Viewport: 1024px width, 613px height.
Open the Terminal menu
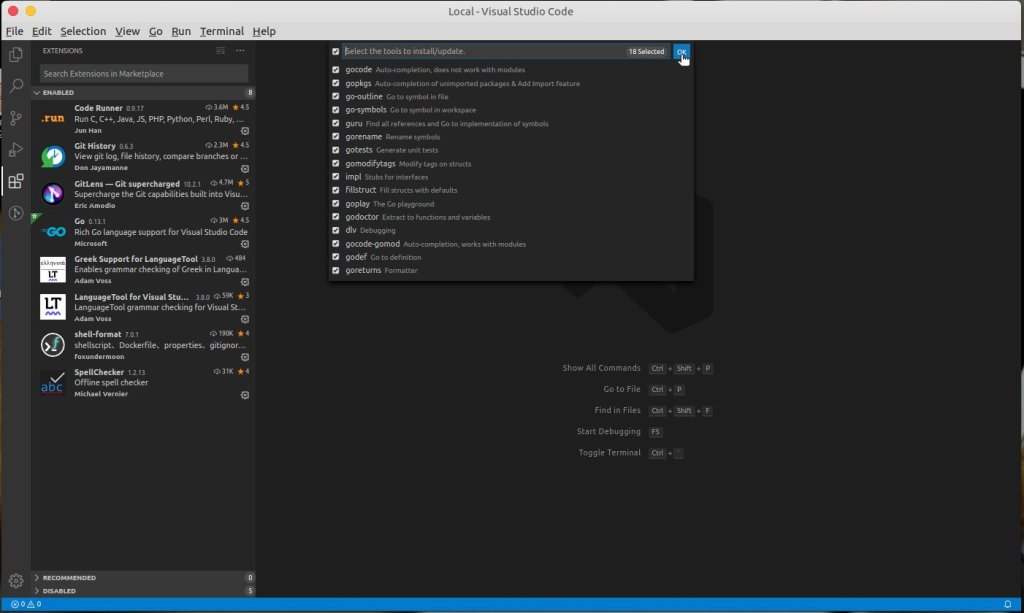221,31
